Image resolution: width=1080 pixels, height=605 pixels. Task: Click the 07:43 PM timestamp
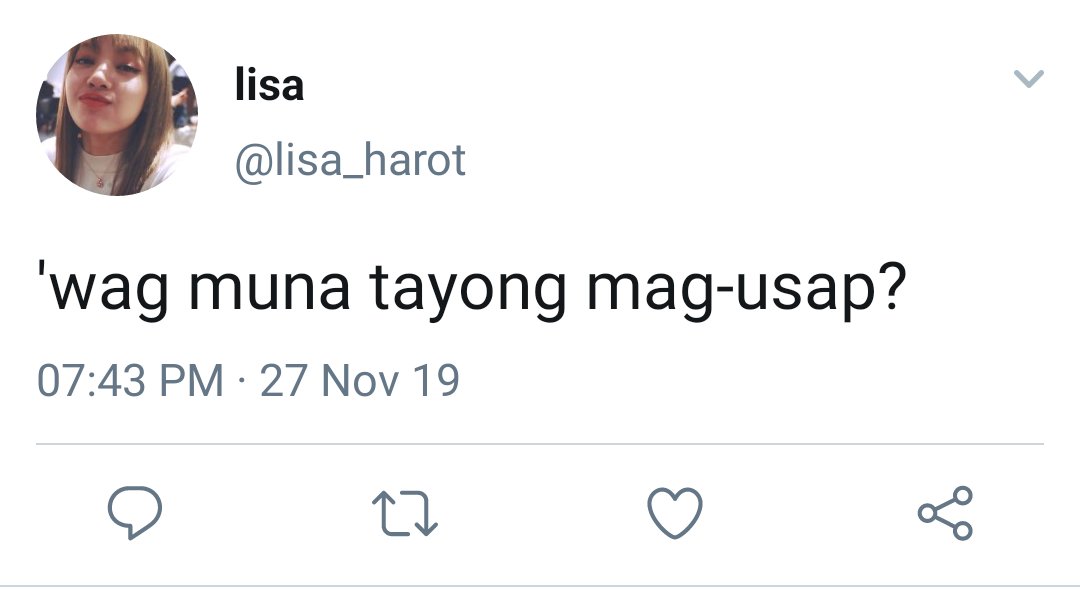coord(130,380)
